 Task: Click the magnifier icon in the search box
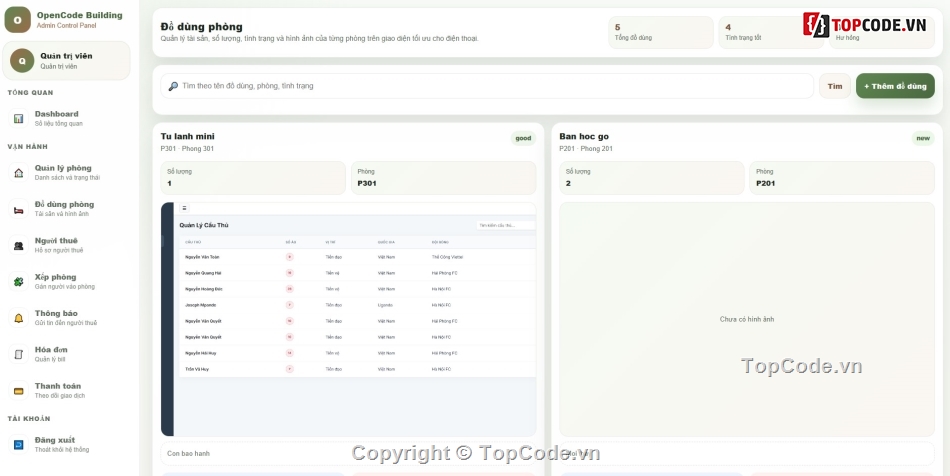click(x=173, y=86)
